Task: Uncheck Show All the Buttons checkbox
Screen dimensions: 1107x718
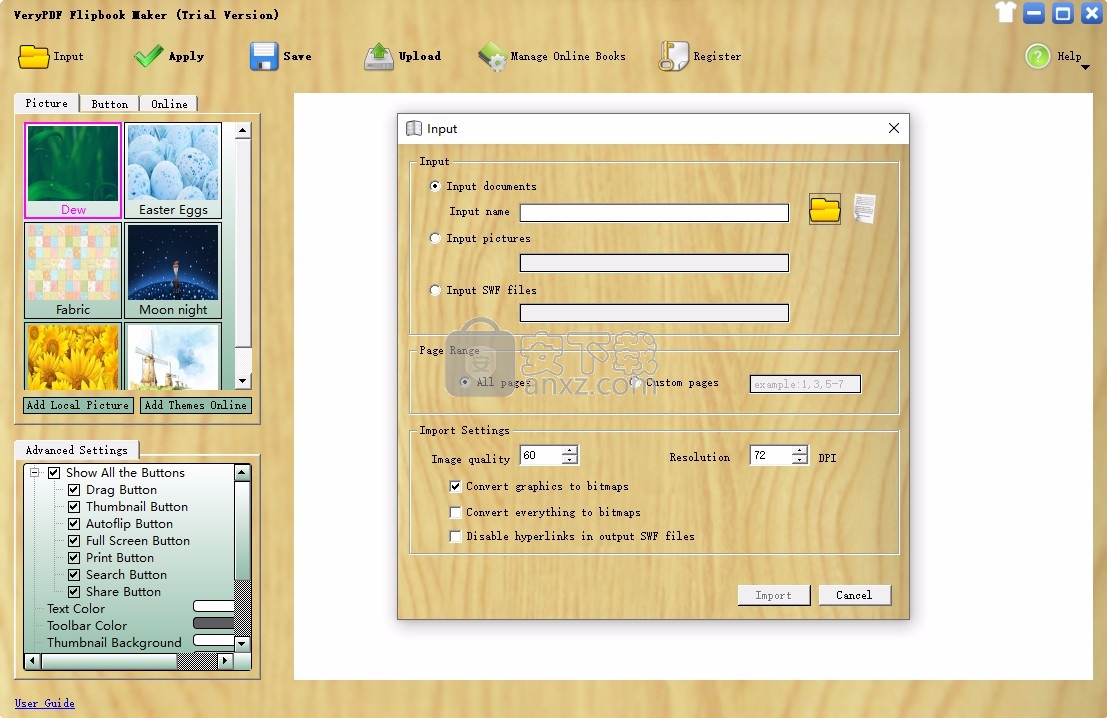Action: point(54,473)
